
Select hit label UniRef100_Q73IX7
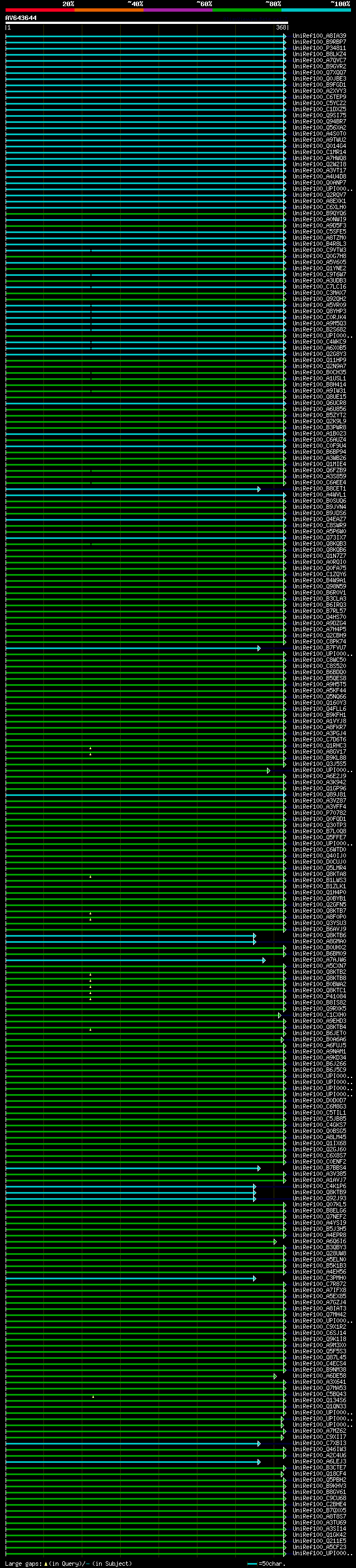319,537
